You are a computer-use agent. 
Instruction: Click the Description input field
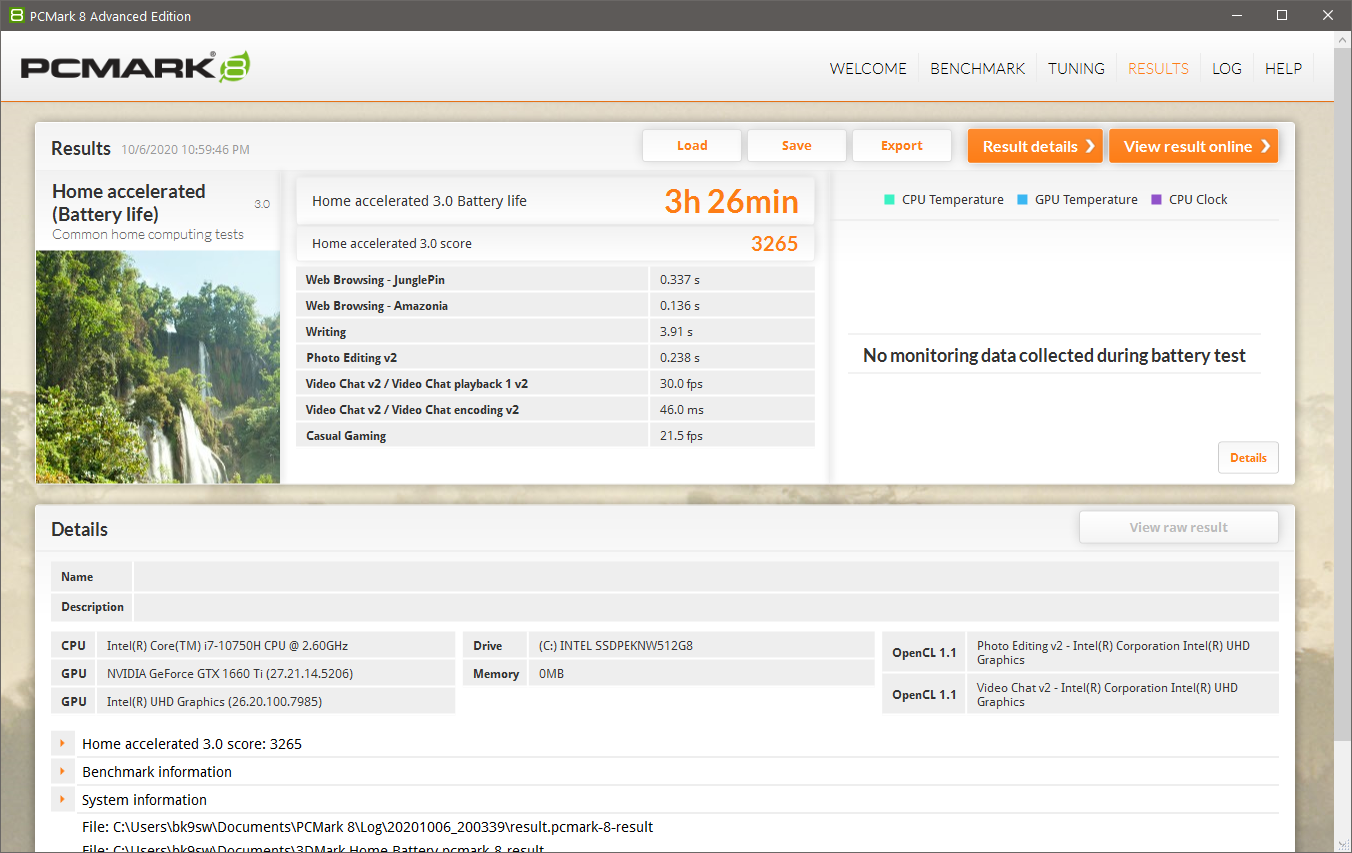tap(706, 607)
